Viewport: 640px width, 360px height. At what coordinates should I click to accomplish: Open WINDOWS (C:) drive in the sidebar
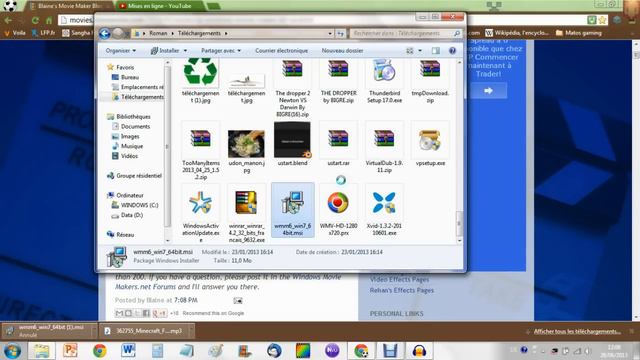pos(139,205)
